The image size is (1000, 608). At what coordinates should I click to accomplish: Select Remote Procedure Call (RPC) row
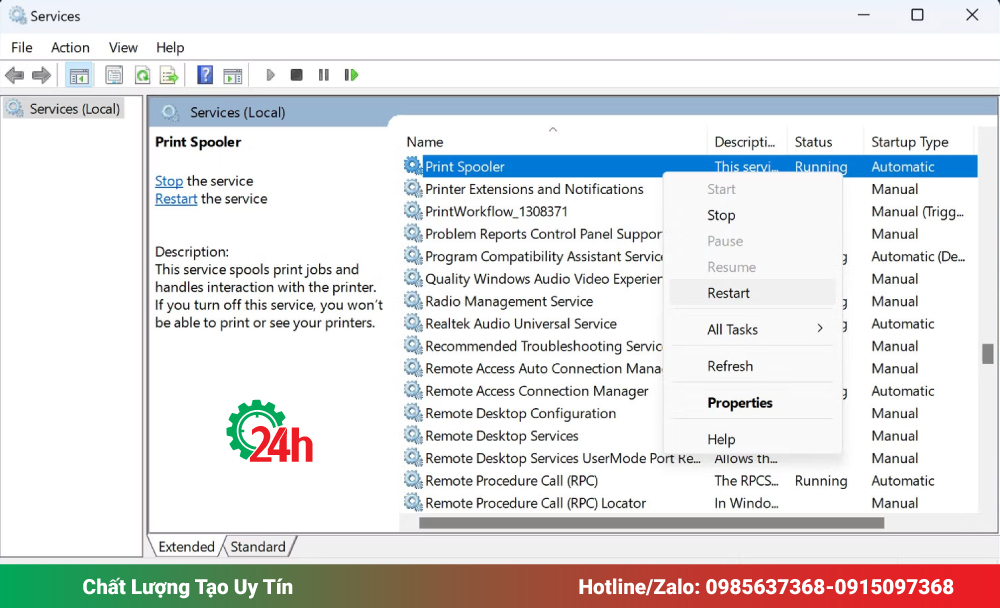511,480
